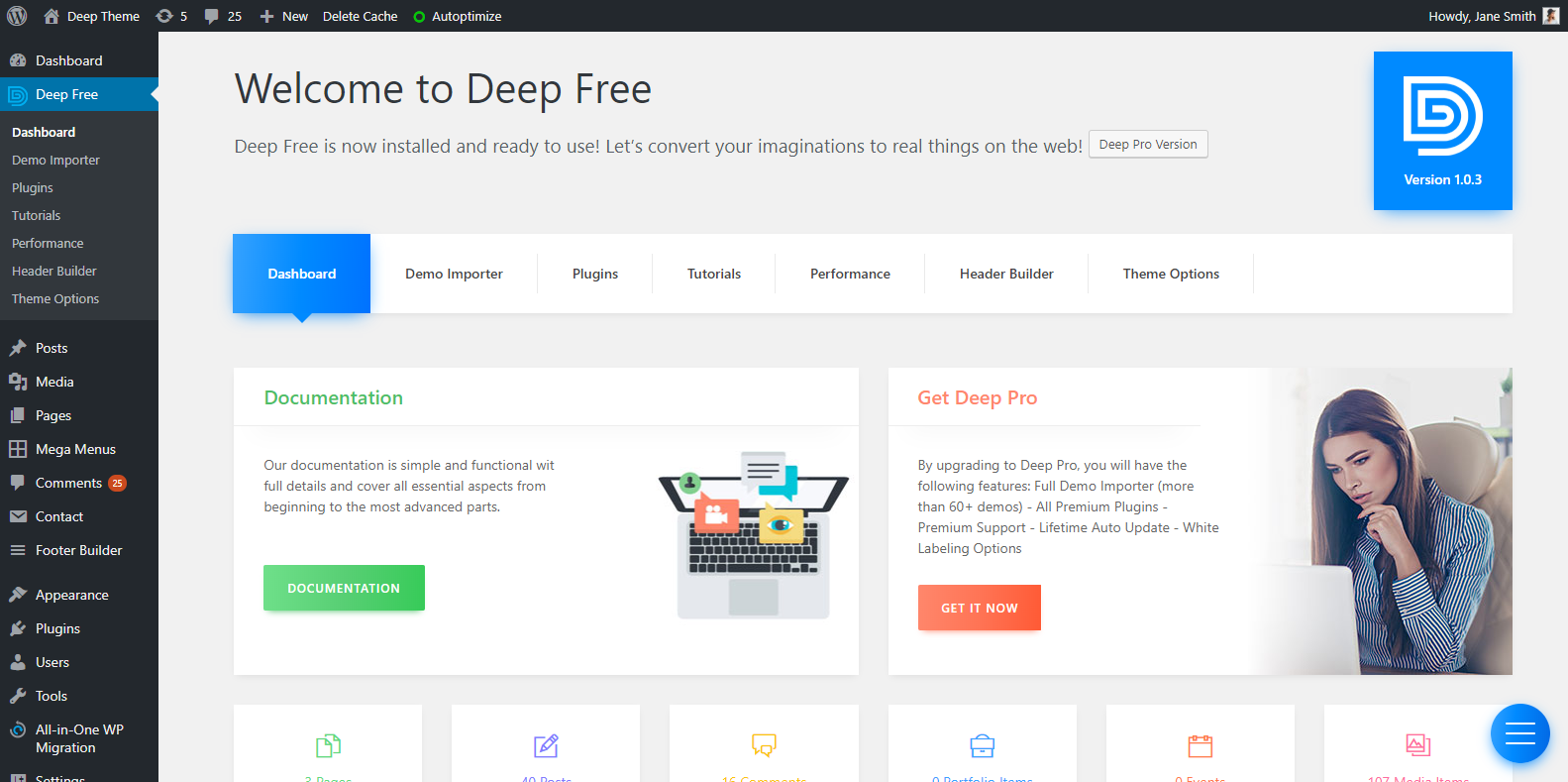Viewport: 1568px width, 782px height.
Task: Open Deep Free in the sidebar
Action: coord(79,94)
